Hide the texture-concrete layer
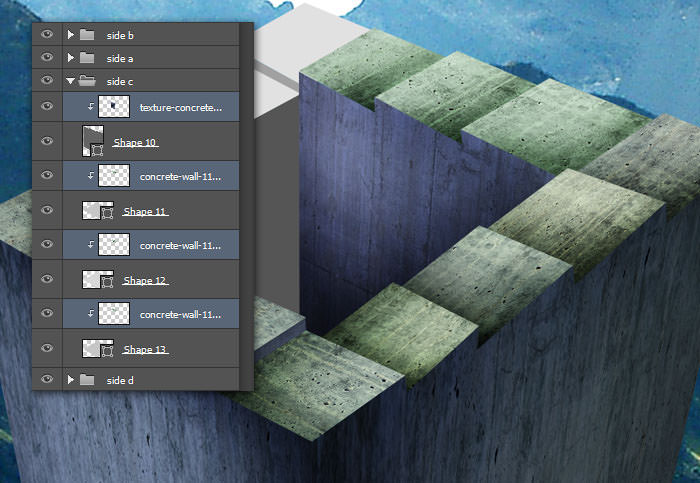This screenshot has height=483, width=700. [47, 106]
